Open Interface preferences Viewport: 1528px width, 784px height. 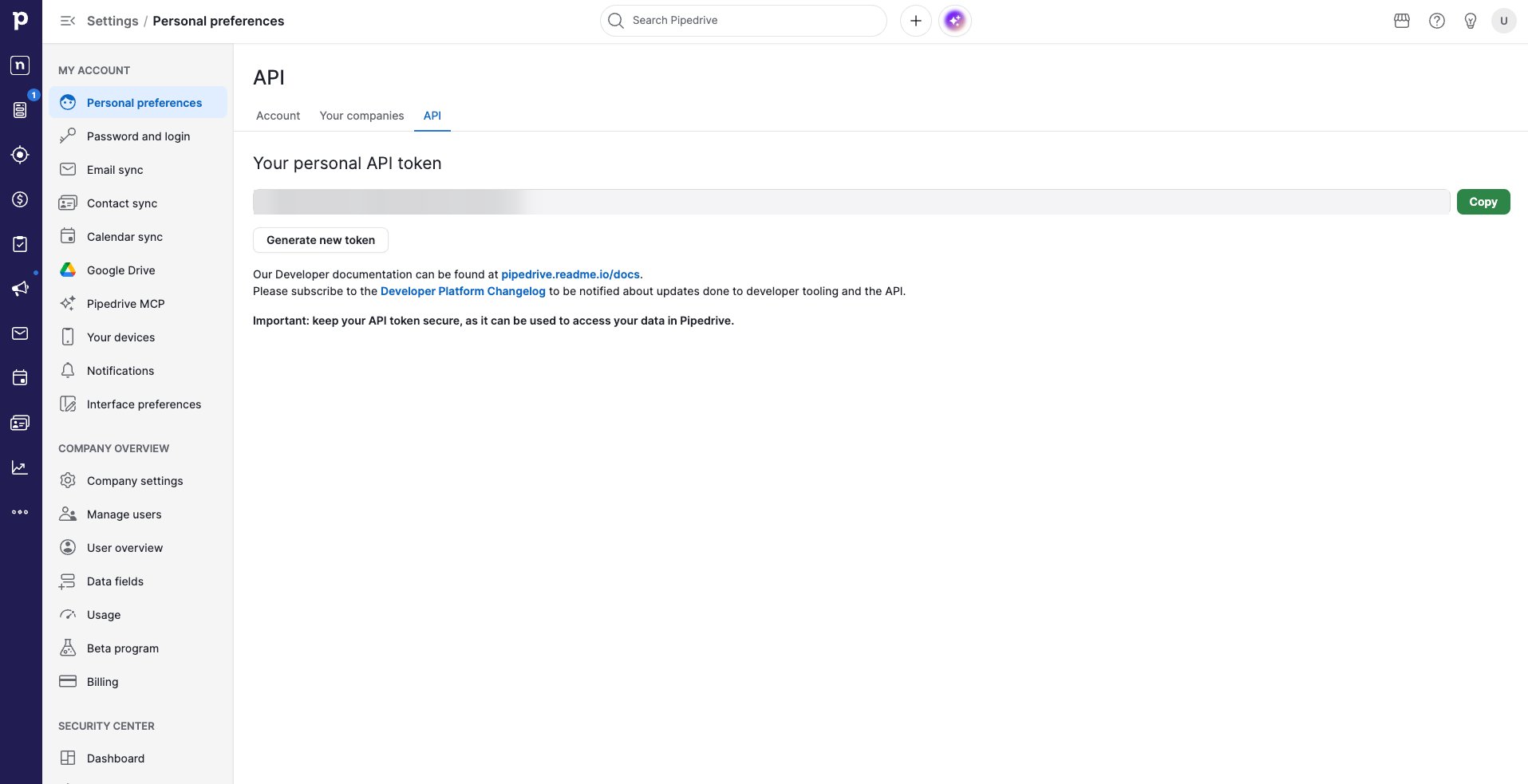click(138, 404)
